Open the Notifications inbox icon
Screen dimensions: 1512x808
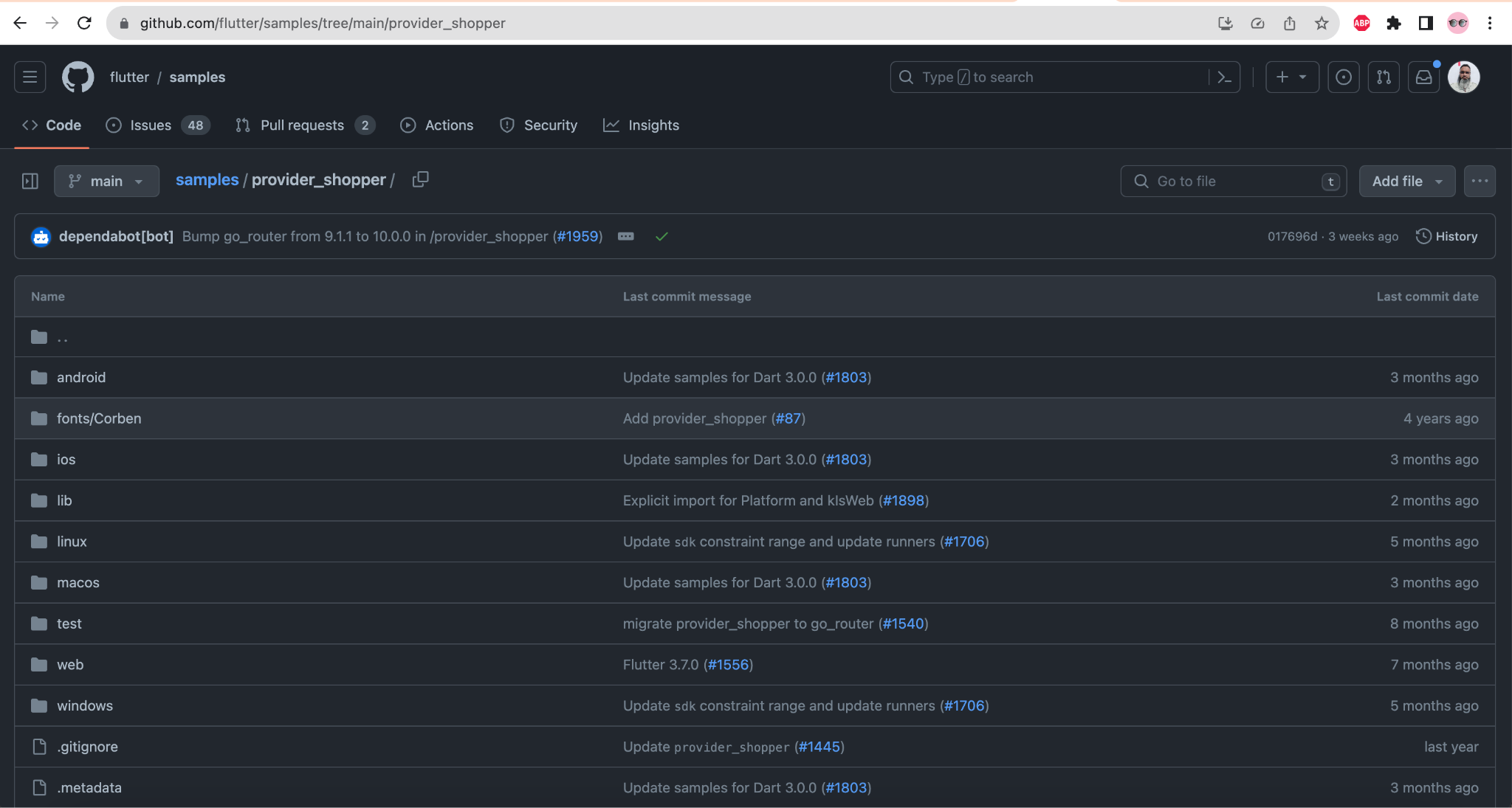[1423, 77]
